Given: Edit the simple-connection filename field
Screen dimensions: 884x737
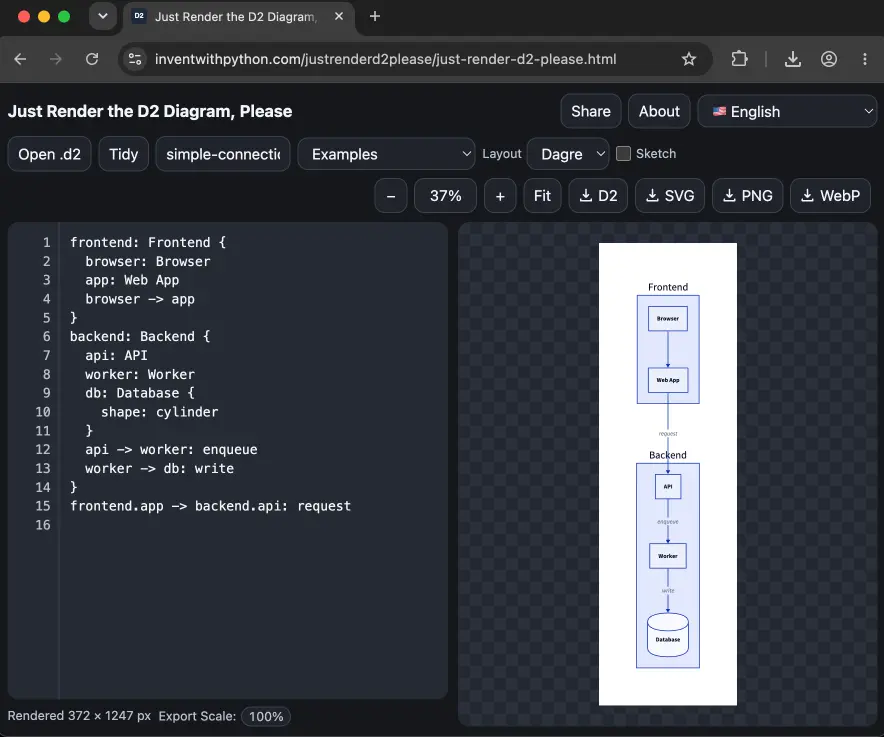Looking at the screenshot, I should click(x=223, y=154).
